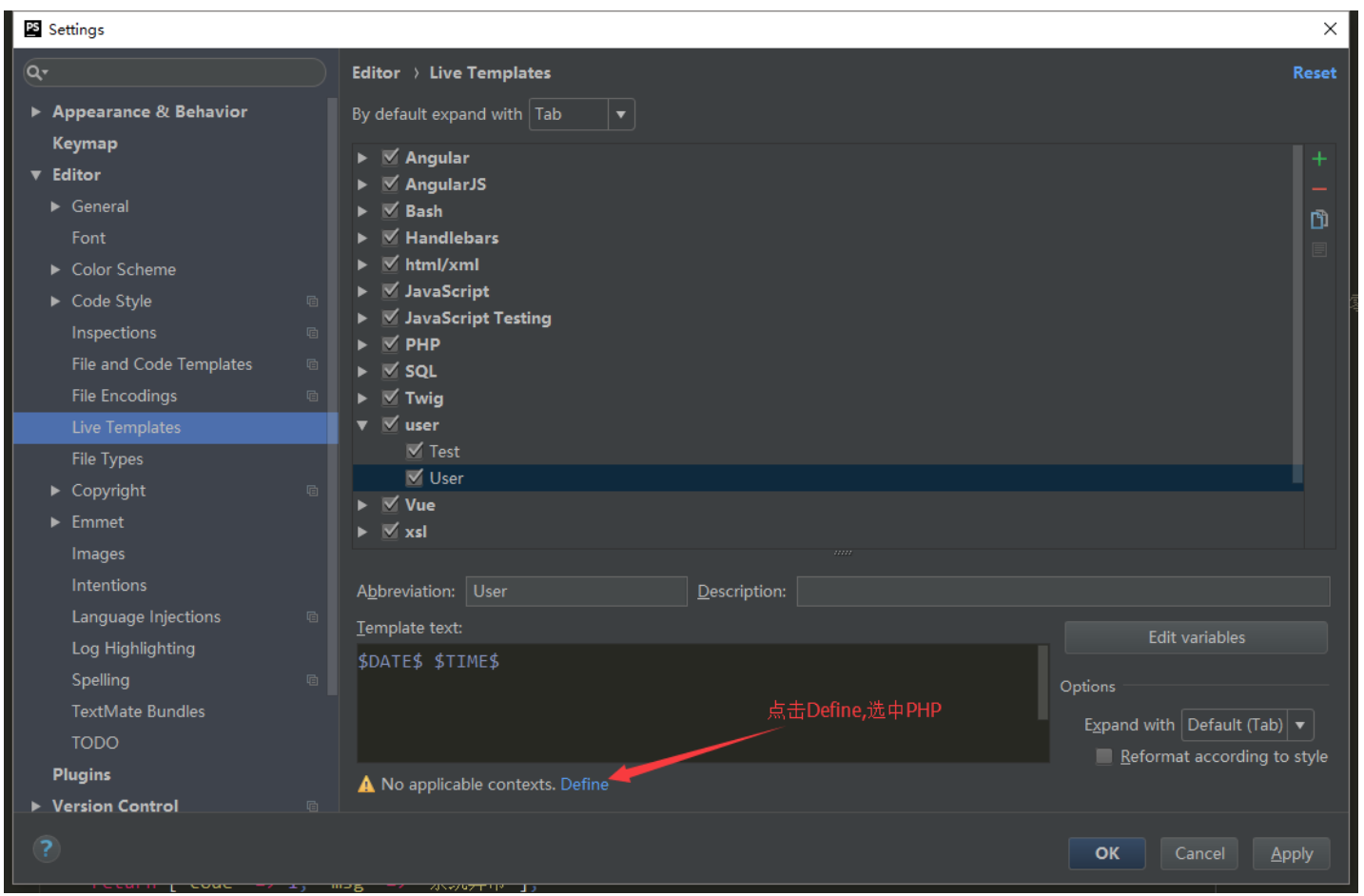The width and height of the screenshot is (1364, 896).
Task: Toggle the User template checkbox
Action: tap(415, 477)
